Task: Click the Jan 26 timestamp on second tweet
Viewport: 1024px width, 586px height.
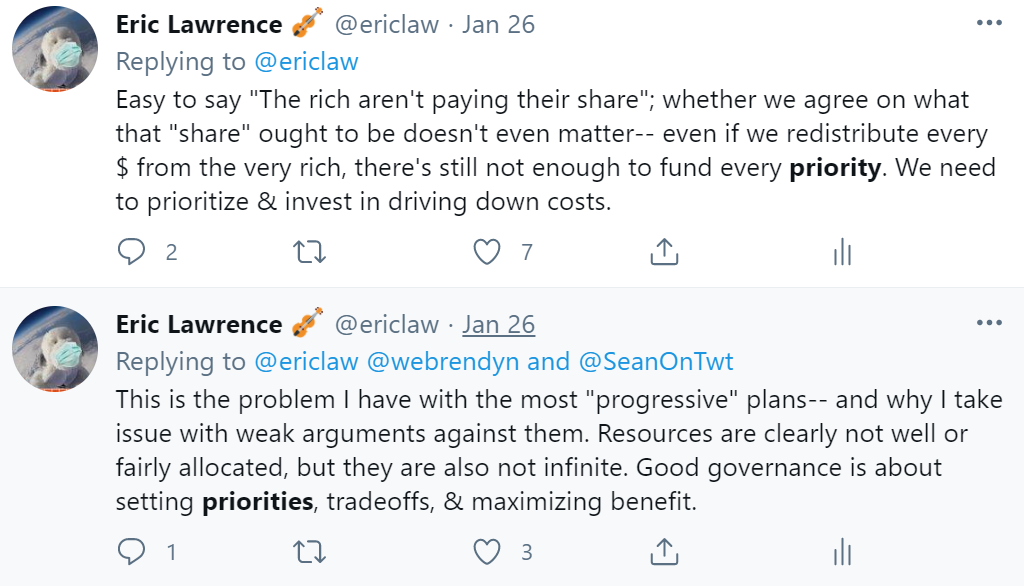Action: click(x=499, y=324)
